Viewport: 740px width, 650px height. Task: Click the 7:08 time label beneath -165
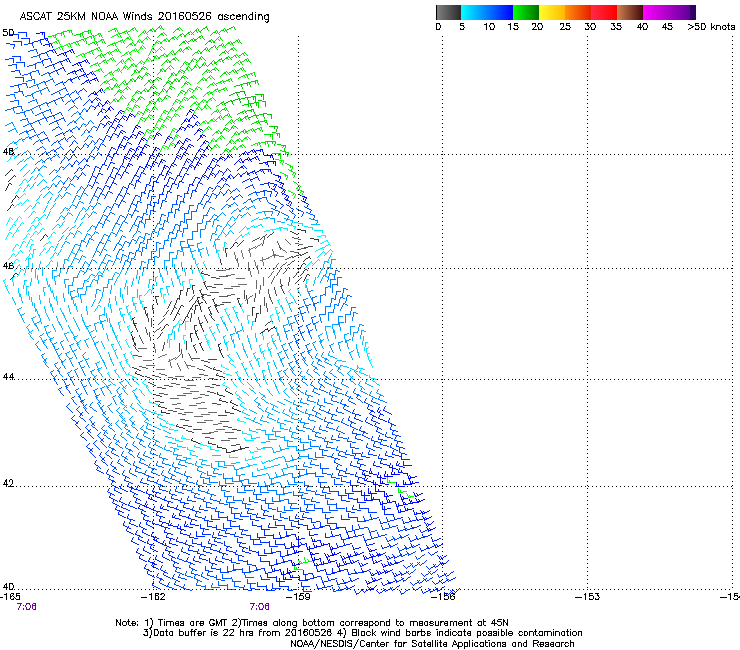(26, 607)
